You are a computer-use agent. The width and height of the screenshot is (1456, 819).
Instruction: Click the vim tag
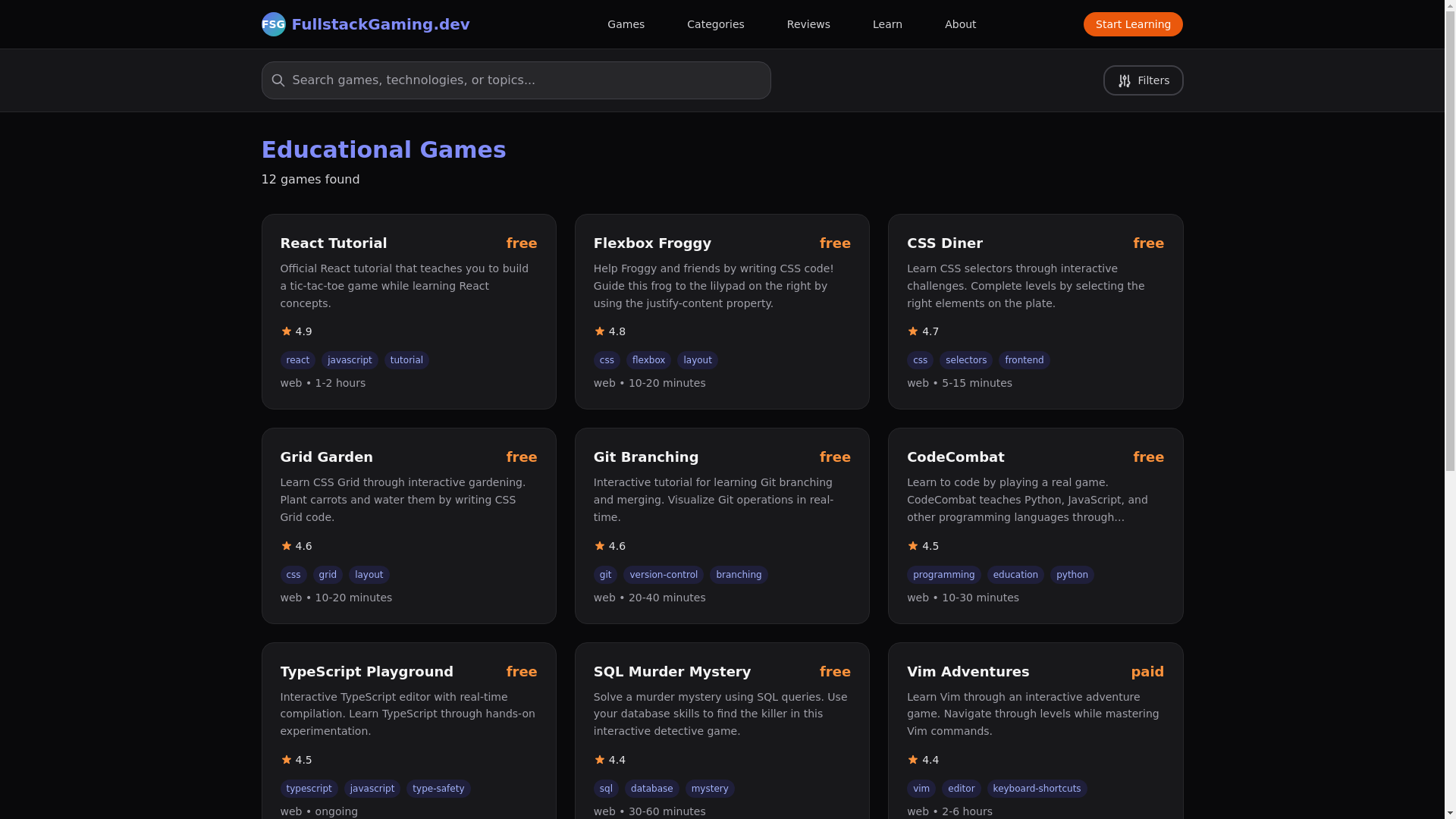pyautogui.click(x=921, y=789)
